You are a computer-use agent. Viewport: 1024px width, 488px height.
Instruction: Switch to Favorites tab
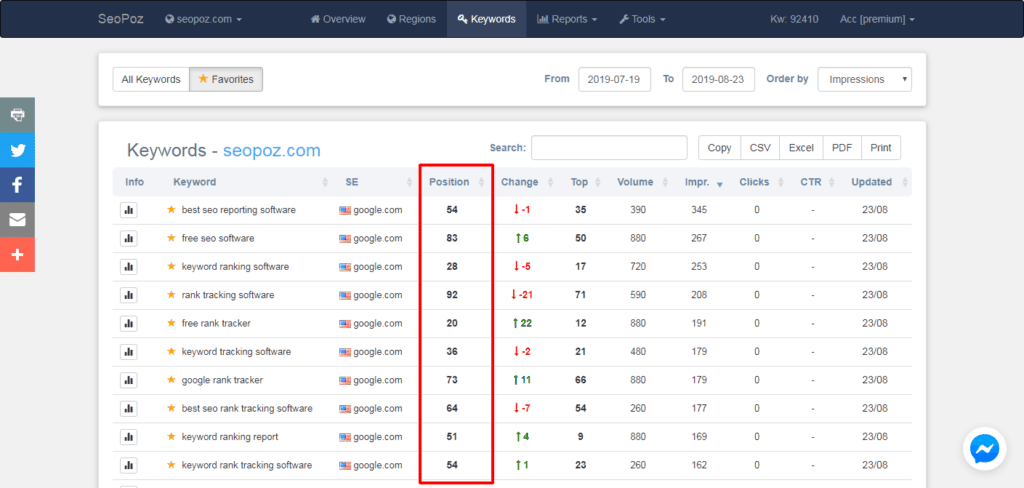coord(226,79)
